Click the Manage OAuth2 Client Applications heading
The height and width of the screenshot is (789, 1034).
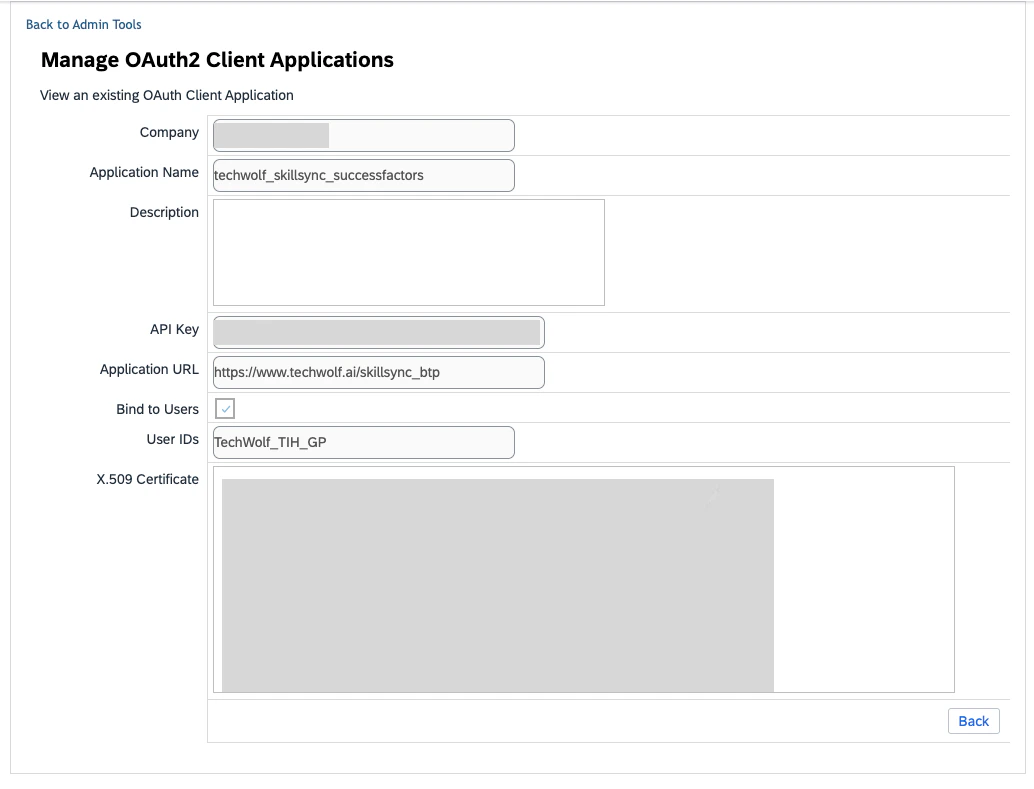click(x=216, y=60)
